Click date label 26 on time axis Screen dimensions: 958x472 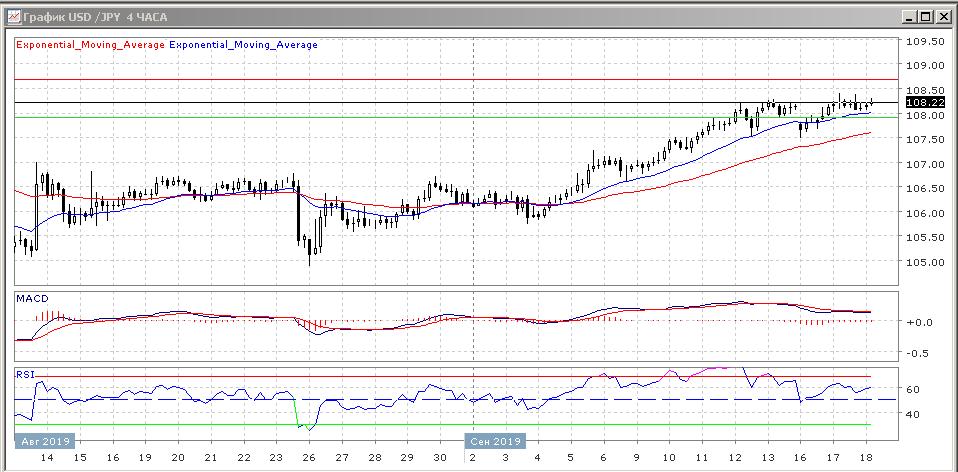tap(309, 457)
